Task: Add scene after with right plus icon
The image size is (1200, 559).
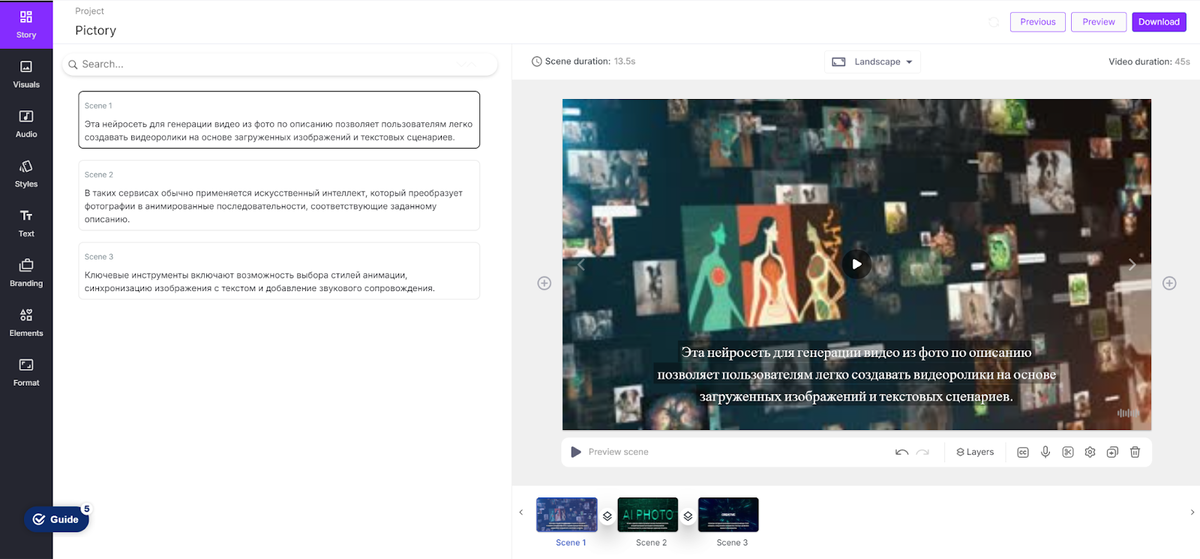Action: coord(1169,283)
